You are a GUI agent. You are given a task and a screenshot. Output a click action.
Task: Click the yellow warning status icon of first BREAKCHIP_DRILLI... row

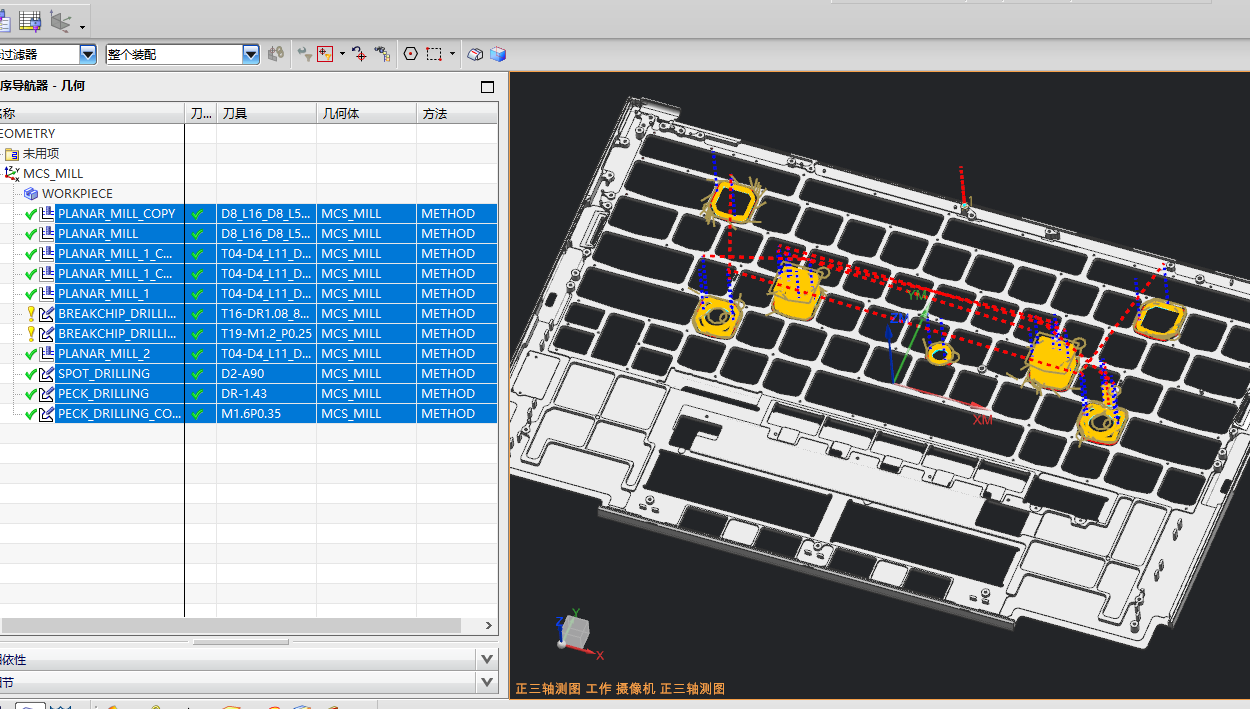[31, 314]
